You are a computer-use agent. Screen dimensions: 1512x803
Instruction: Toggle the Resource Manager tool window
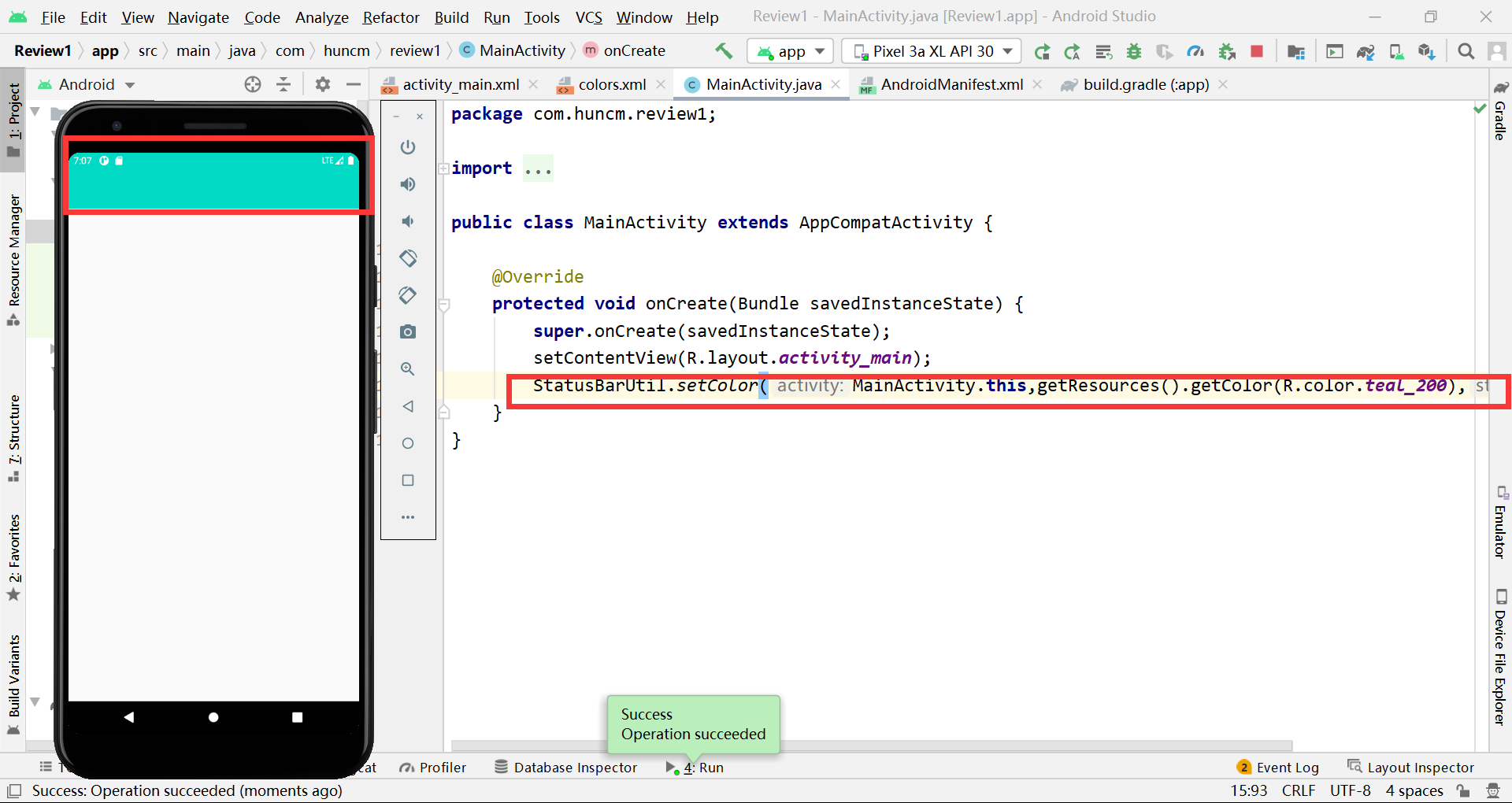[x=13, y=259]
